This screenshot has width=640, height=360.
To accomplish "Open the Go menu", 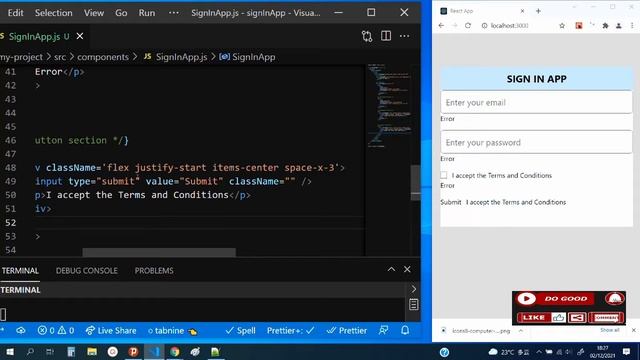I will pos(121,13).
